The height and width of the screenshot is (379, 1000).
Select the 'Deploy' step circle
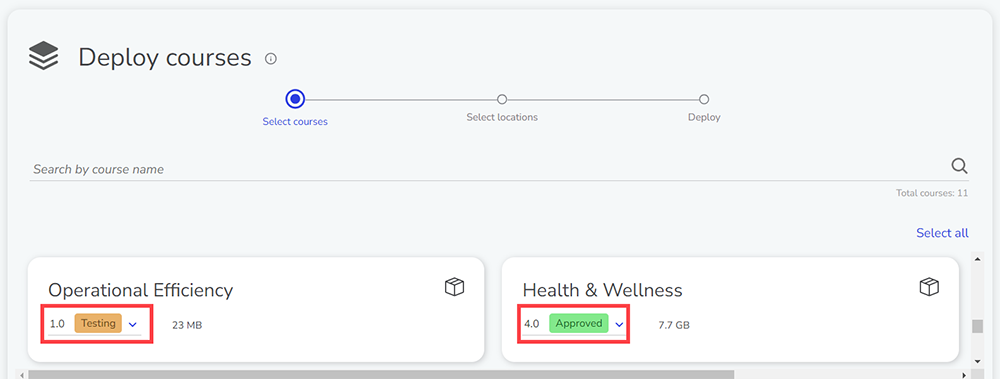click(704, 100)
